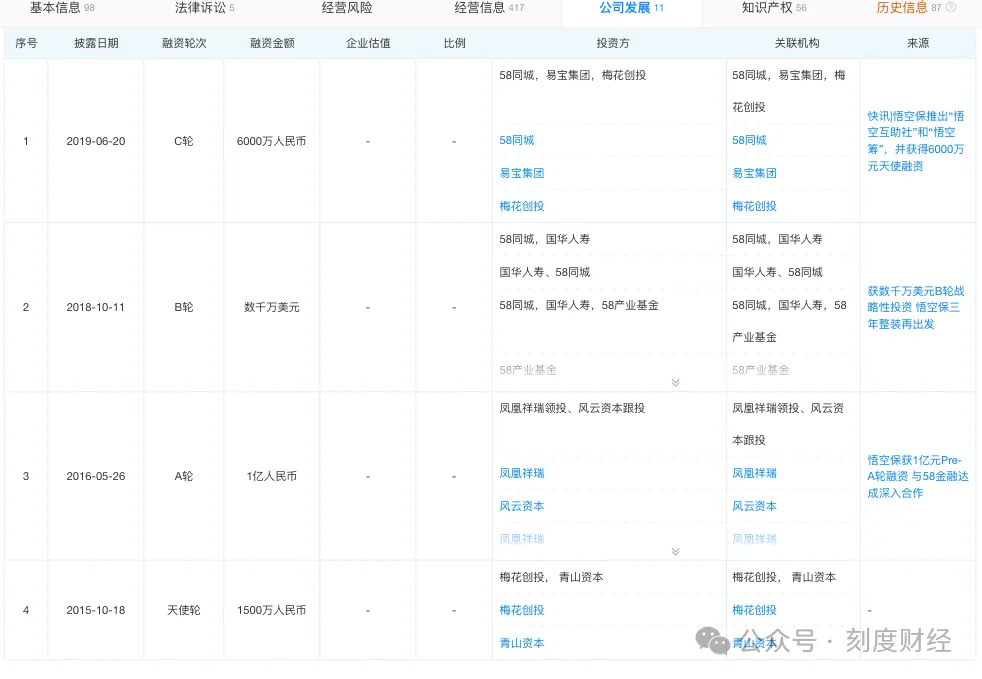Select 凤凰祥瑞领投、风云资本跟投 text in 投资方 column

point(572,408)
